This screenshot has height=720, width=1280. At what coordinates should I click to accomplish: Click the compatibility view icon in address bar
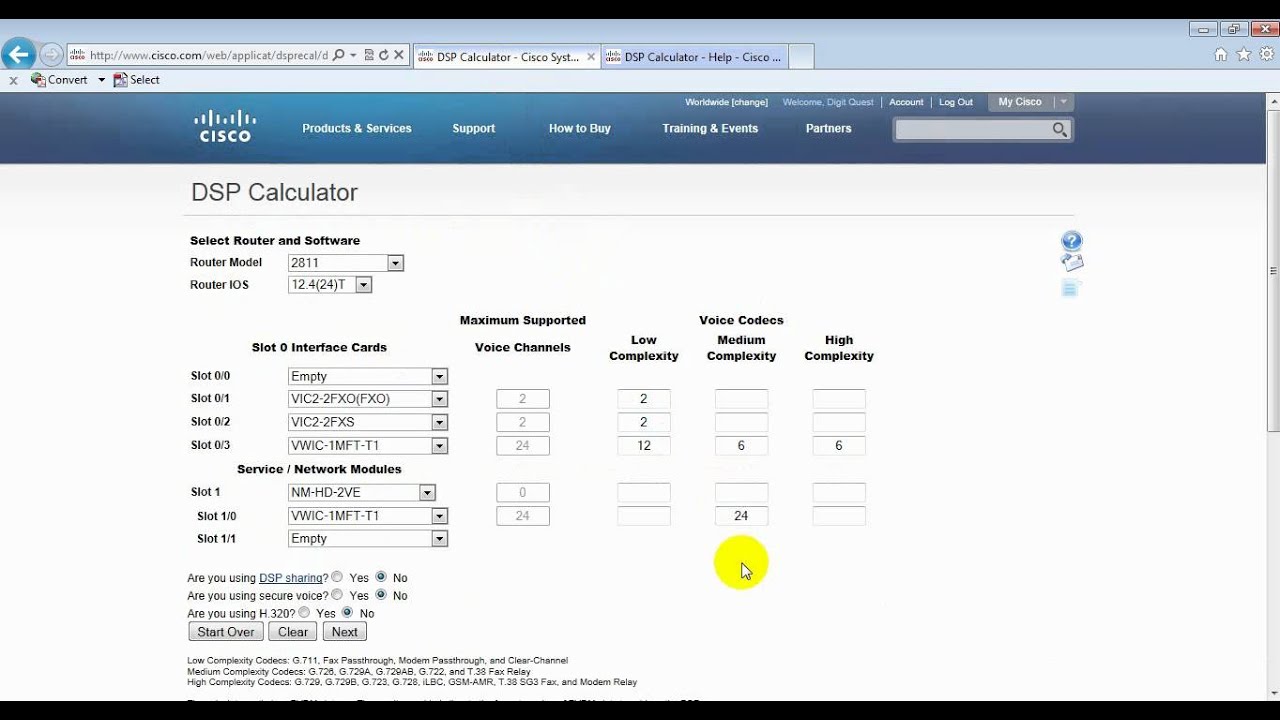pyautogui.click(x=369, y=56)
